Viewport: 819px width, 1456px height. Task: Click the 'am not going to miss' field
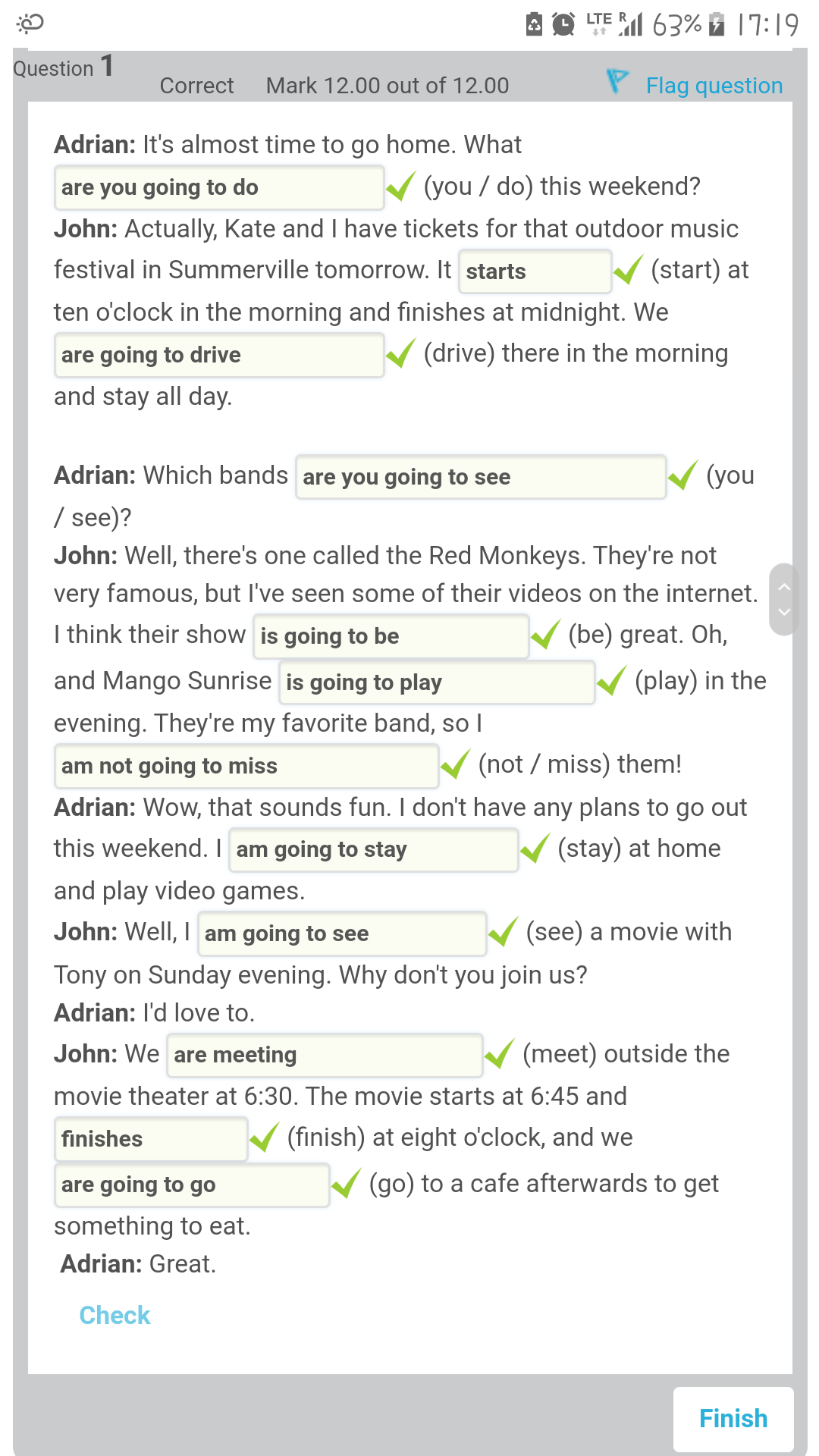coord(246,766)
